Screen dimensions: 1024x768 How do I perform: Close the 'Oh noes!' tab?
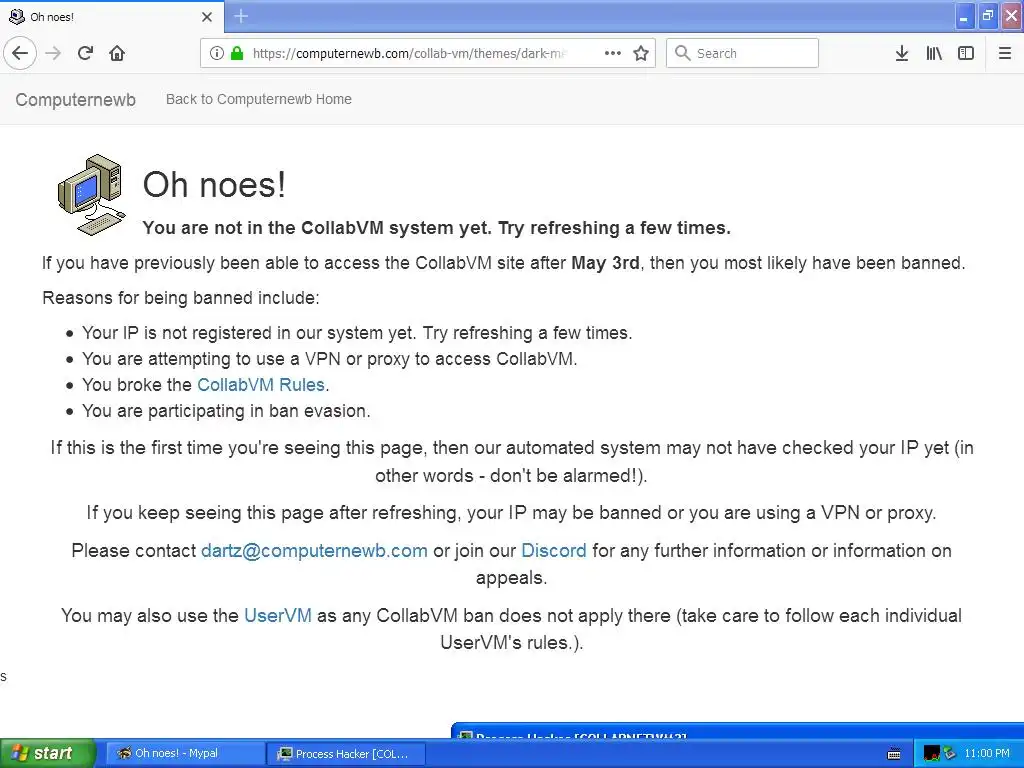click(207, 17)
